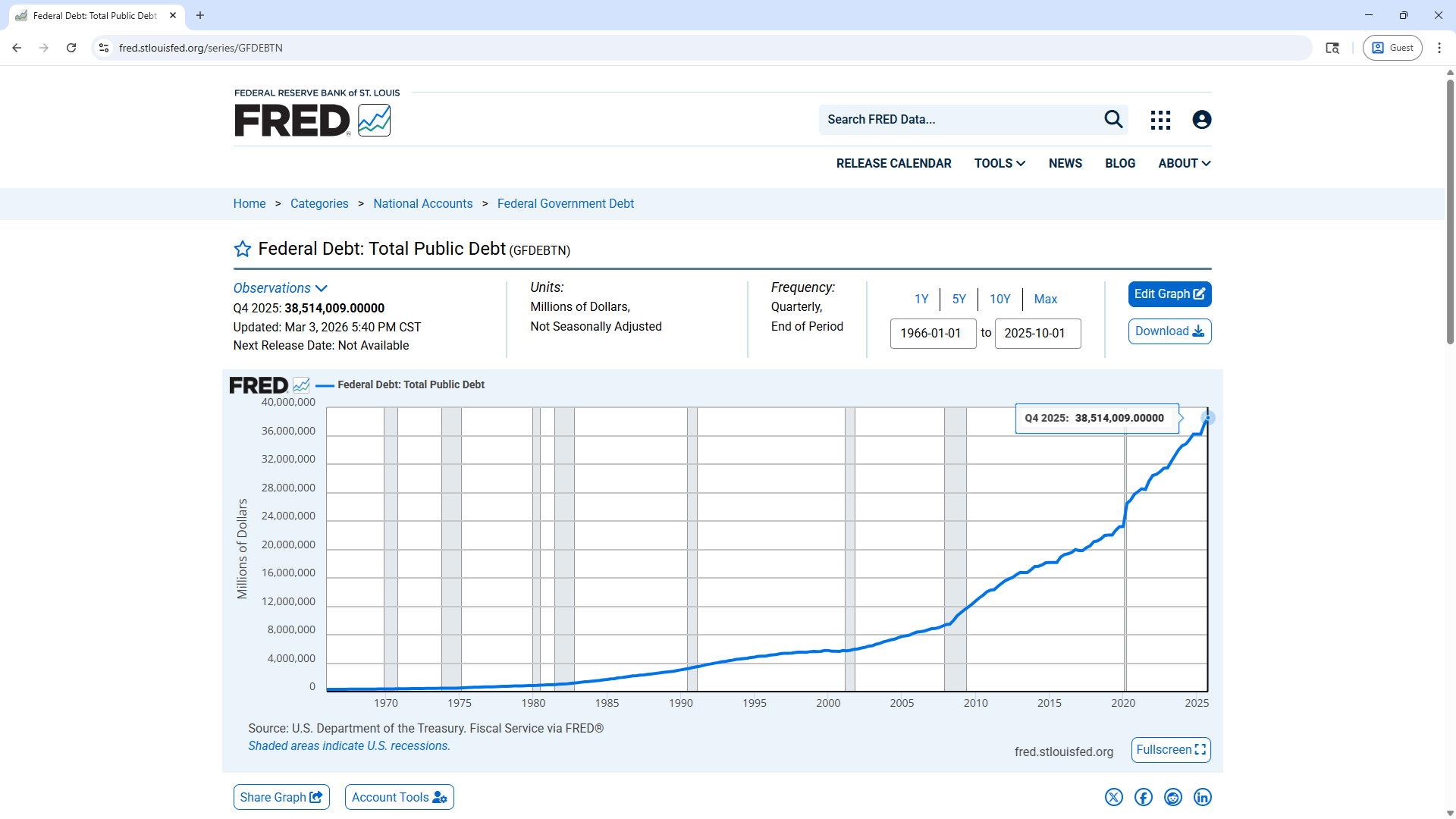This screenshot has height=819, width=1456.
Task: Click the Edit Graph button
Action: tap(1169, 294)
